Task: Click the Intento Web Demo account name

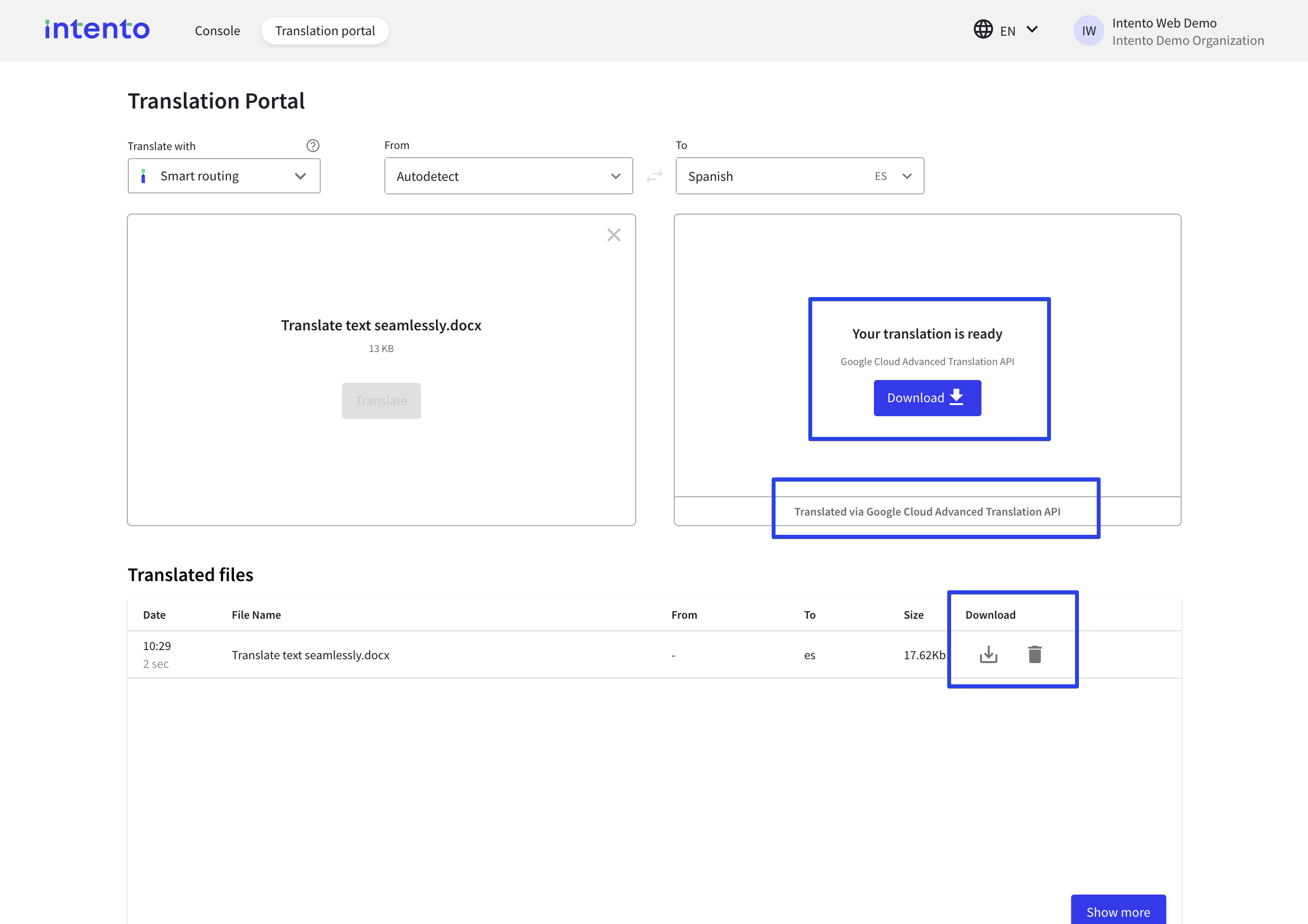Action: pos(1164,23)
